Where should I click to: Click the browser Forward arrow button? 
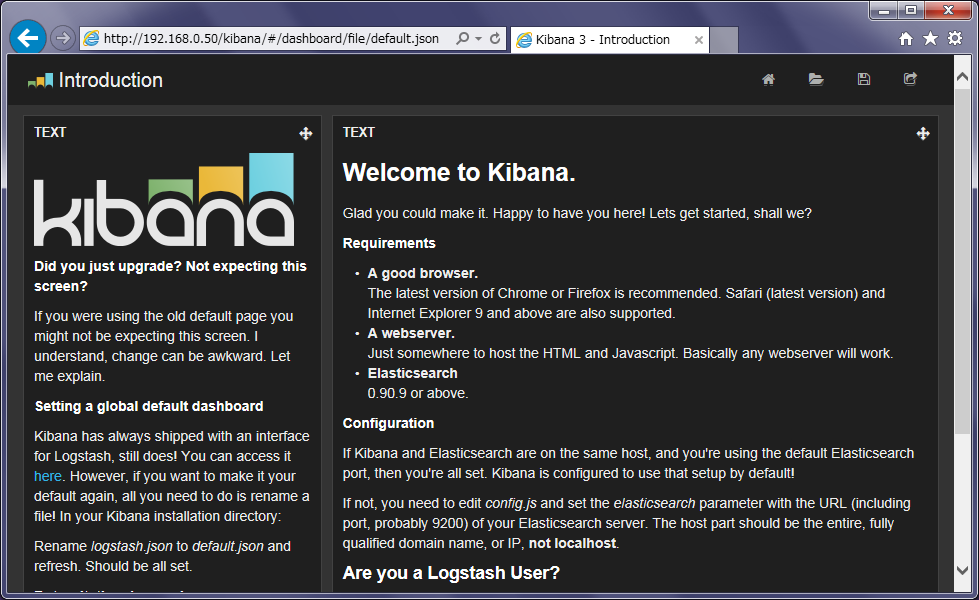pos(62,38)
